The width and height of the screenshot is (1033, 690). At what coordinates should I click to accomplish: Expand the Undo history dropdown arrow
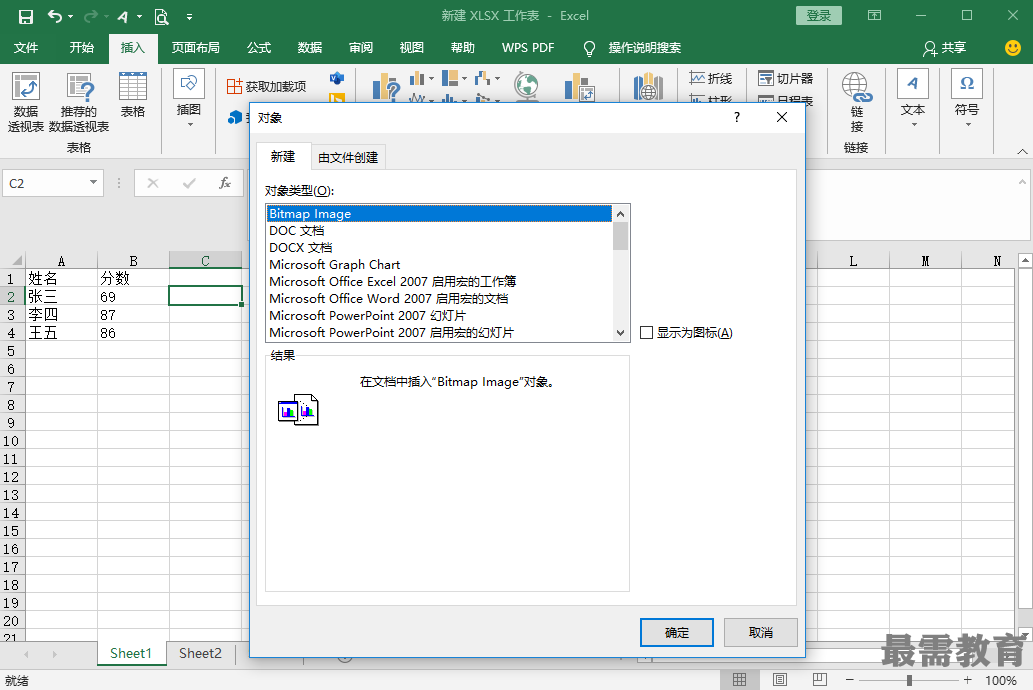70,16
